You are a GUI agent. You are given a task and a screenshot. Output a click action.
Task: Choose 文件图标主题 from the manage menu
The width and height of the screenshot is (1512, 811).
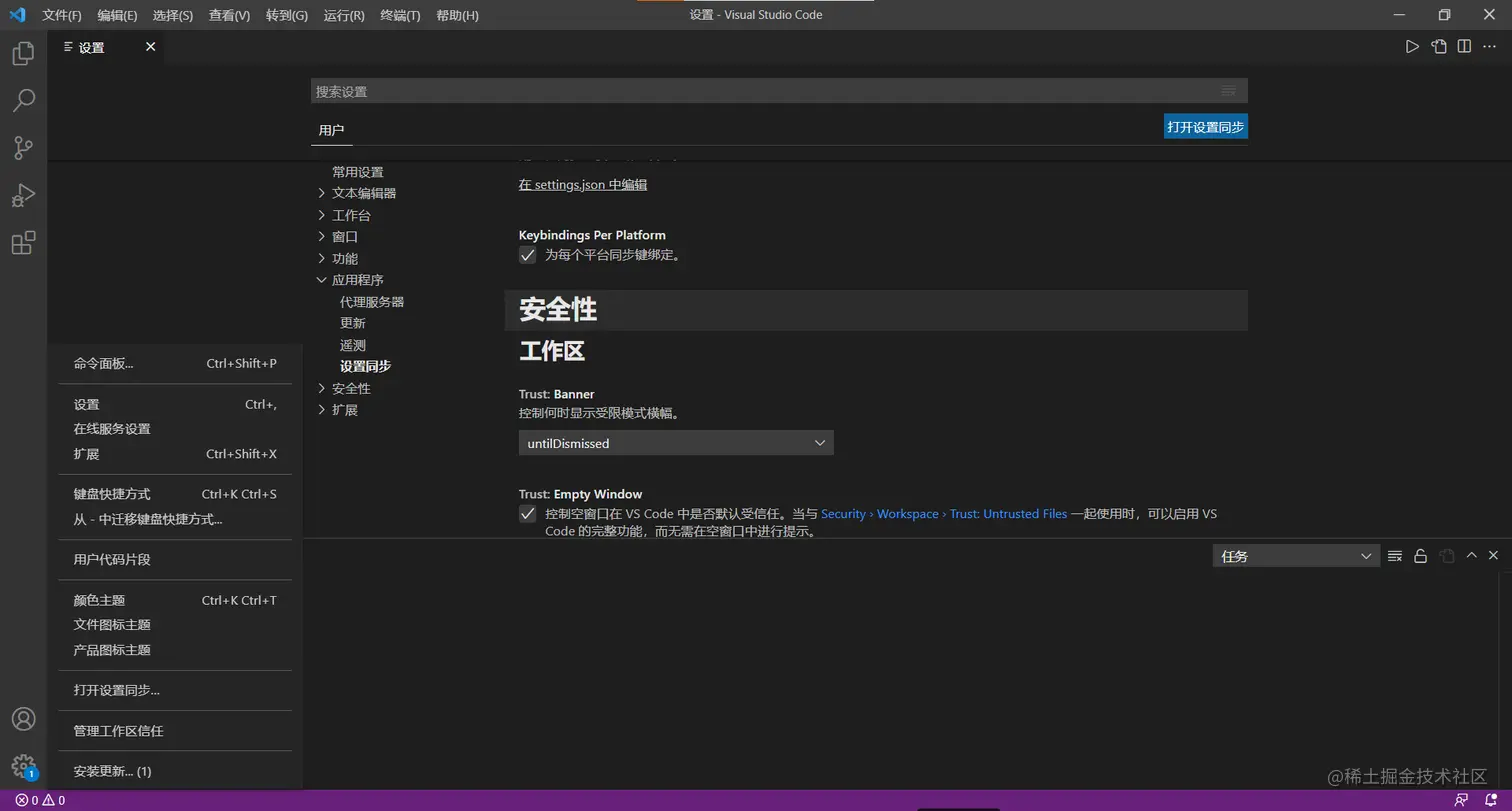pyautogui.click(x=175, y=625)
